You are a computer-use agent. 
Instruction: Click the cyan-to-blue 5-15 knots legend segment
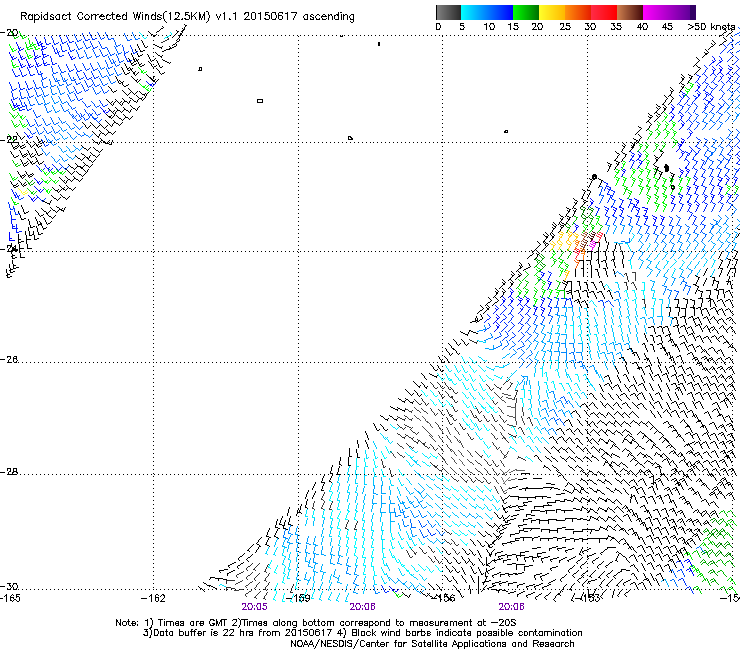487,12
